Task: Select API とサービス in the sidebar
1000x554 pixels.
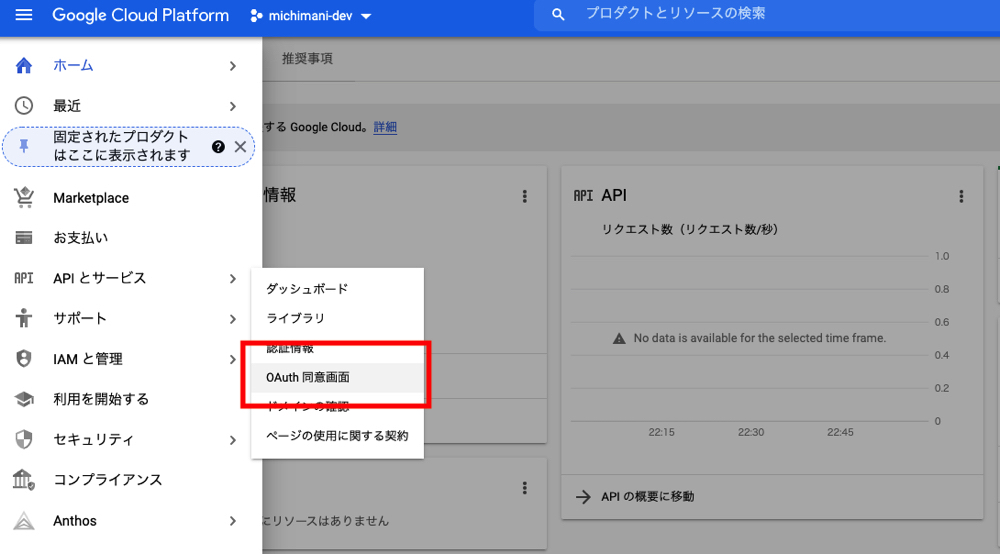Action: [x=99, y=278]
